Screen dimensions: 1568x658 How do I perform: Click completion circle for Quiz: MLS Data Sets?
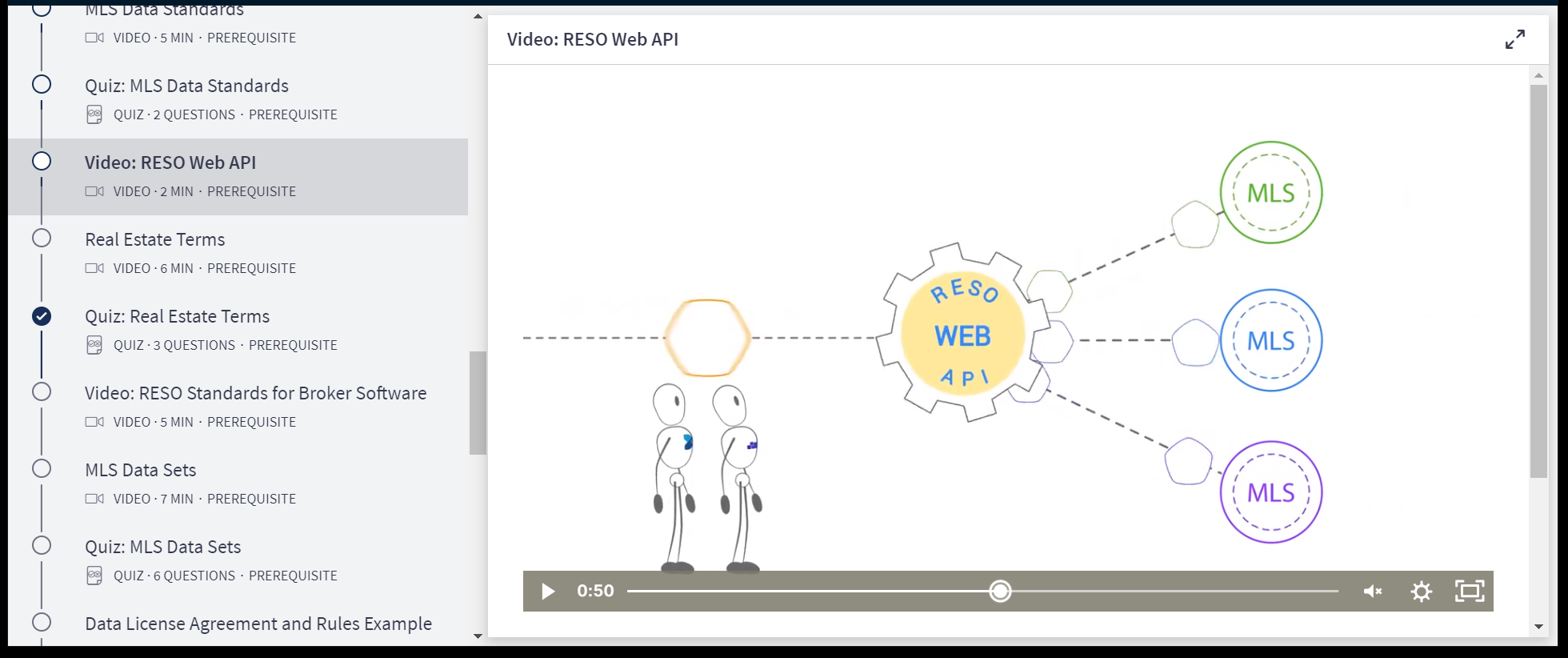click(42, 545)
